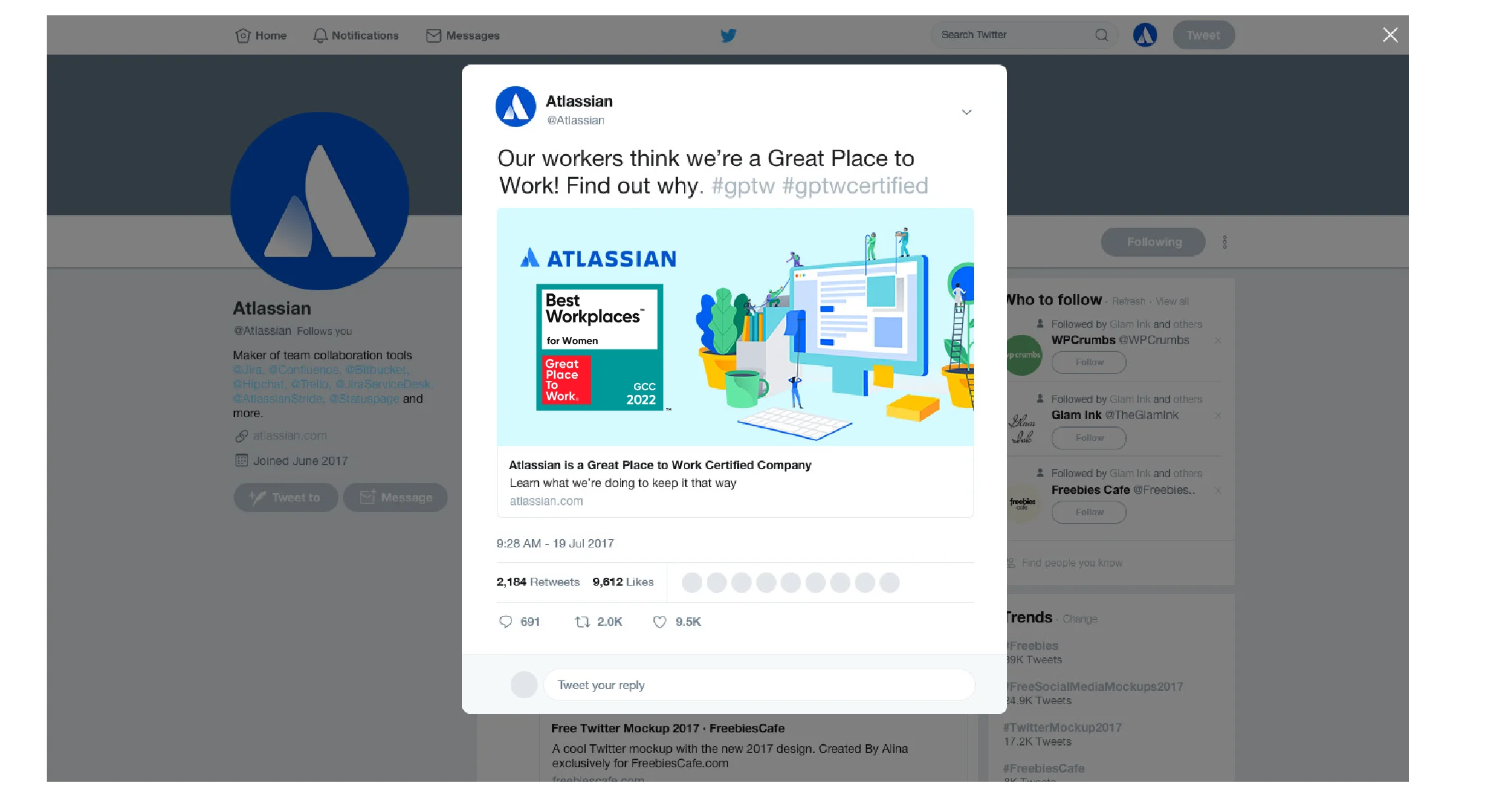Click the Tweet to button
Viewport: 1496px width, 812px height.
point(286,497)
